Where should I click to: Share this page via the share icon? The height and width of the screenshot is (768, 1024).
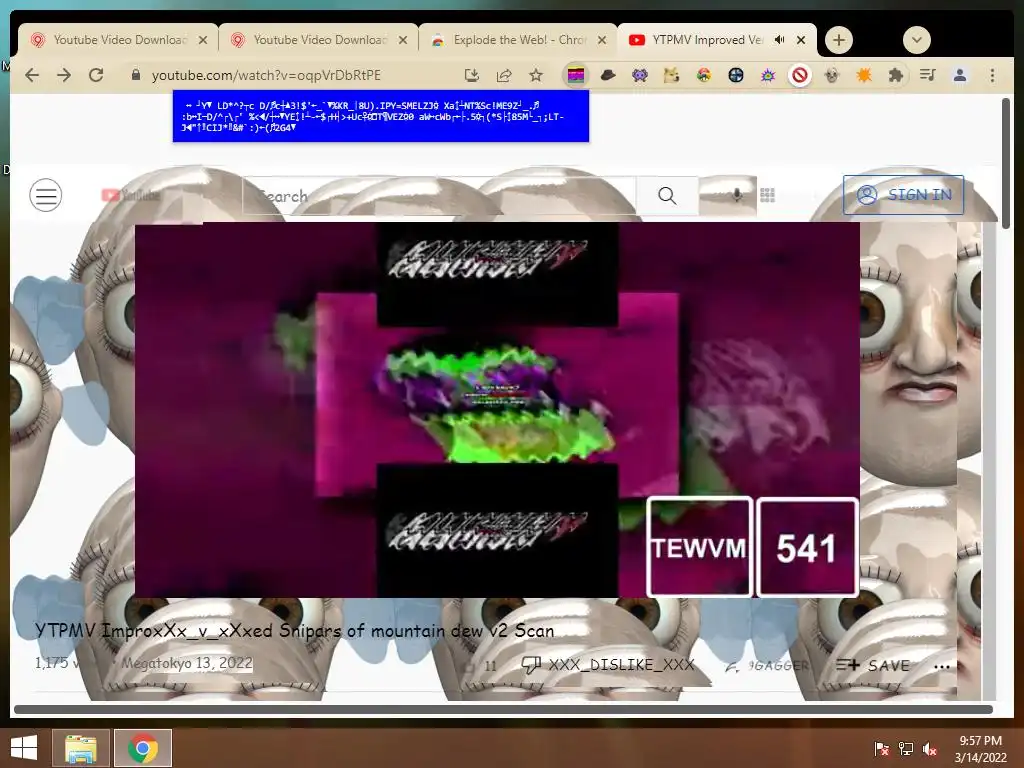(x=504, y=75)
